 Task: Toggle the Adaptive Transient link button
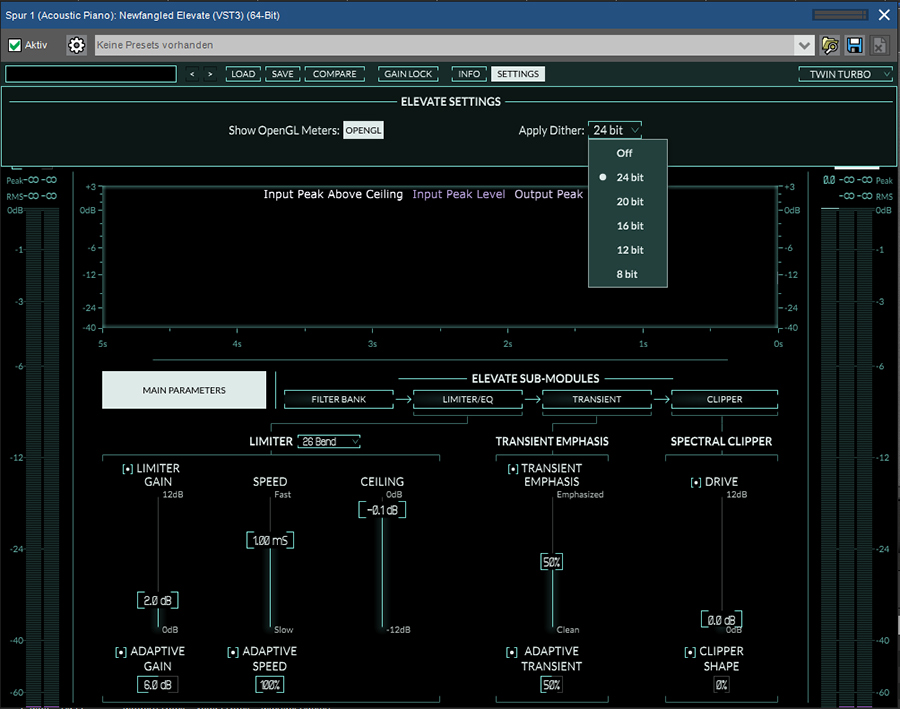(x=511, y=652)
